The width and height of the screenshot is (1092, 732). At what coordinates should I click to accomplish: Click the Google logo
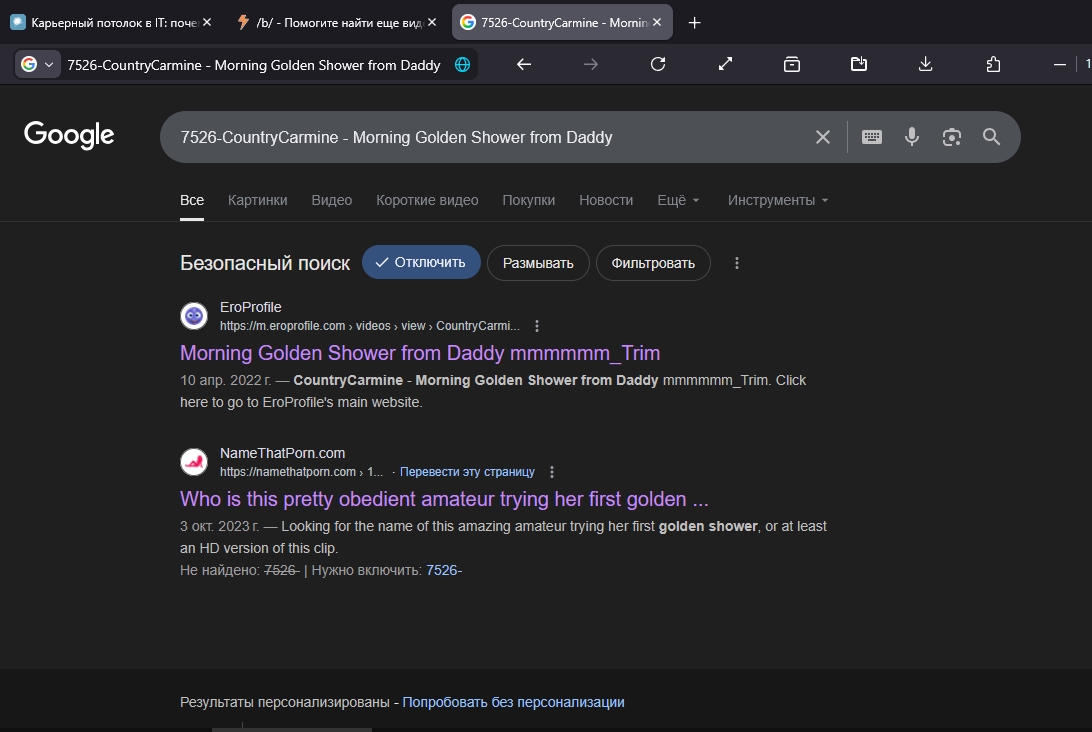(x=69, y=135)
